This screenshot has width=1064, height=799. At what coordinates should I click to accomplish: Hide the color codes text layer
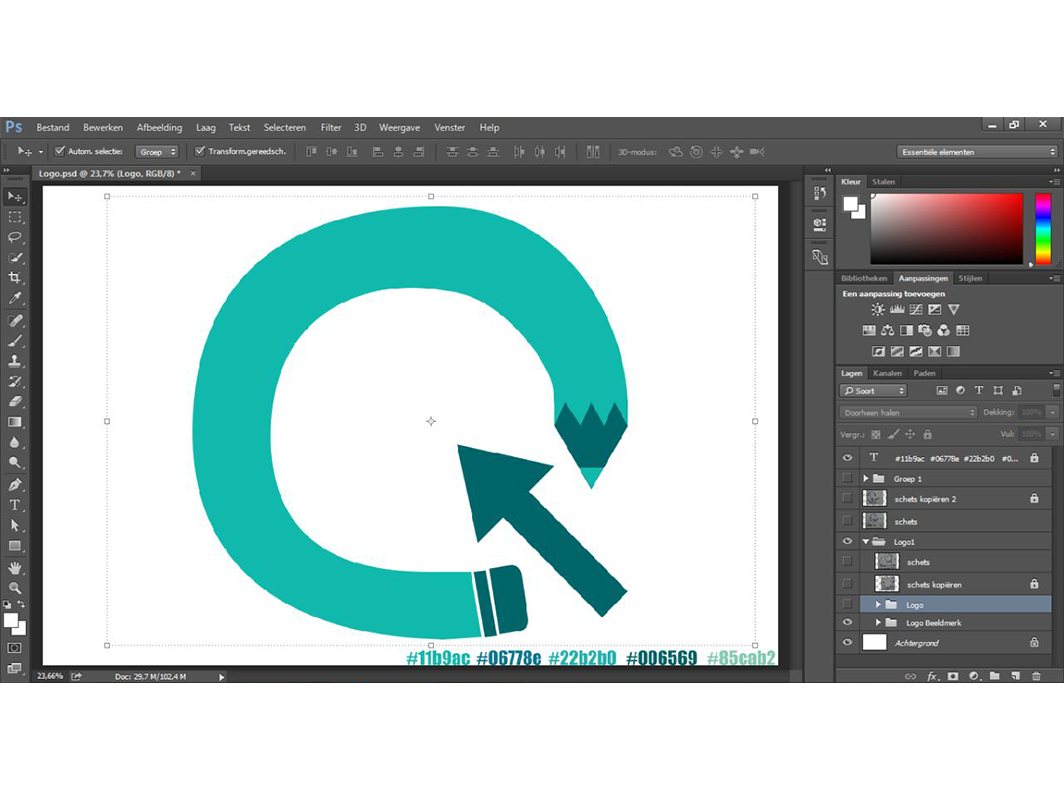click(848, 458)
